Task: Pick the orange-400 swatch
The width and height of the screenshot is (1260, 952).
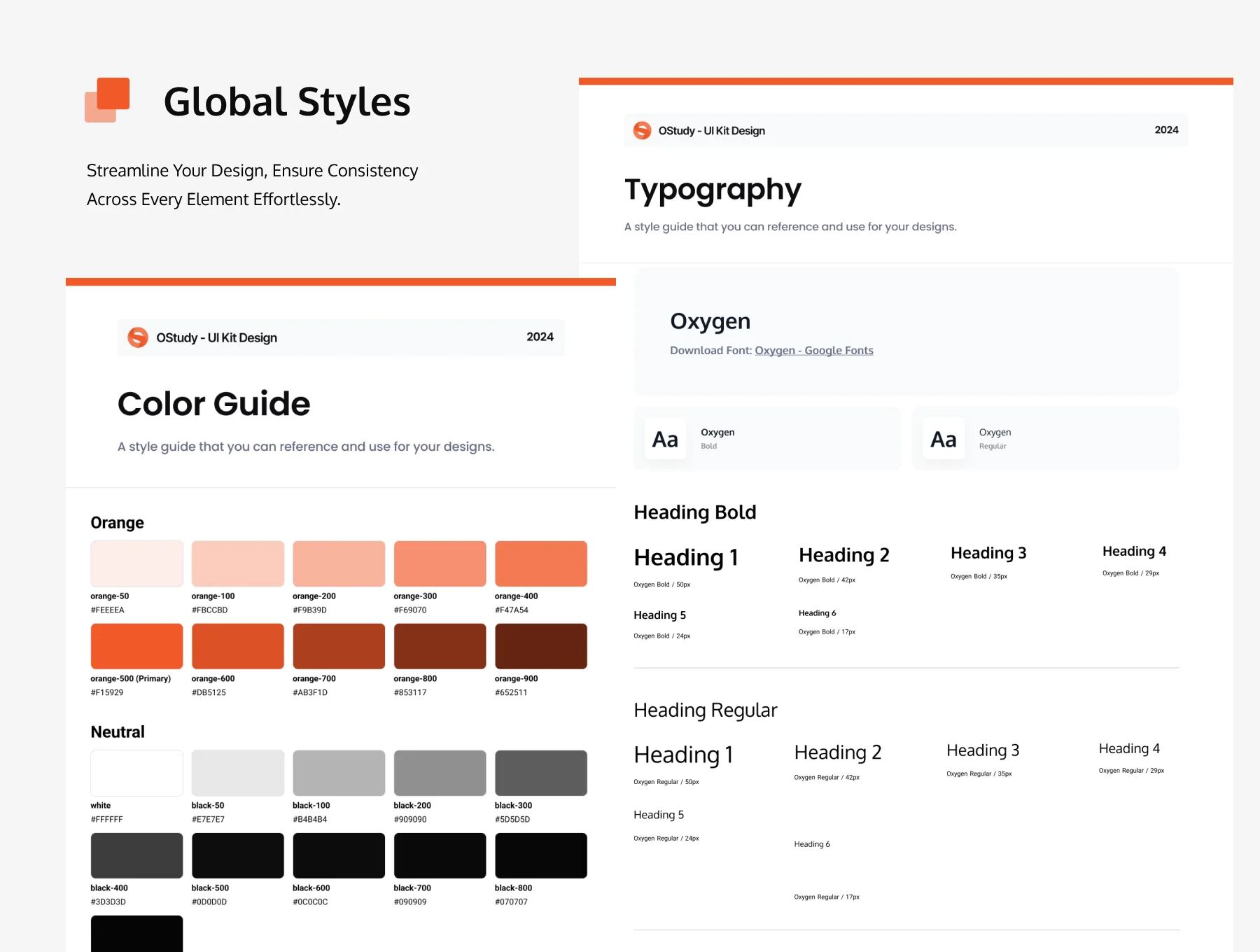Action: pos(541,563)
